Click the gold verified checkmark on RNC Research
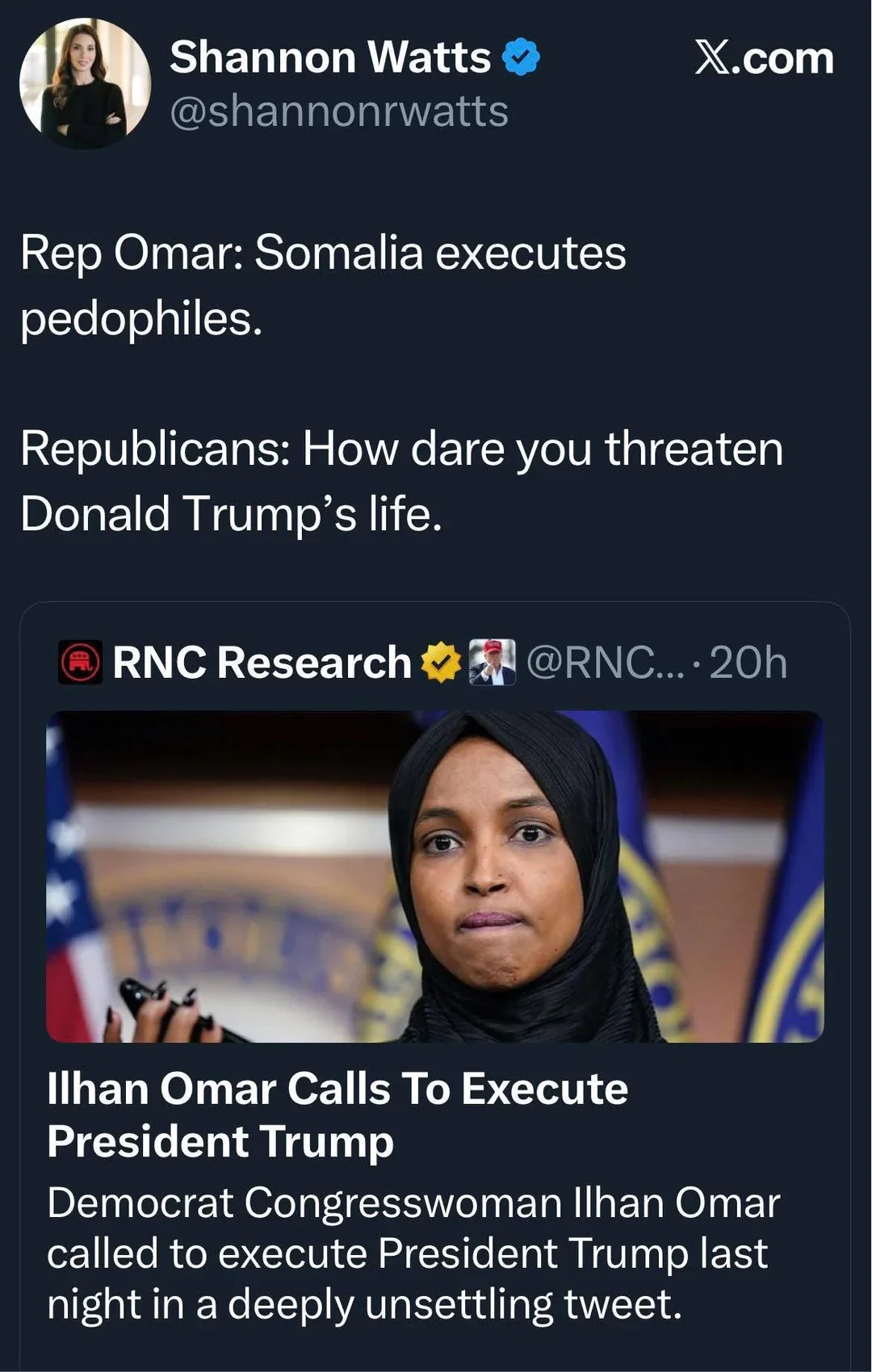The height and width of the screenshot is (1372, 872). click(441, 663)
